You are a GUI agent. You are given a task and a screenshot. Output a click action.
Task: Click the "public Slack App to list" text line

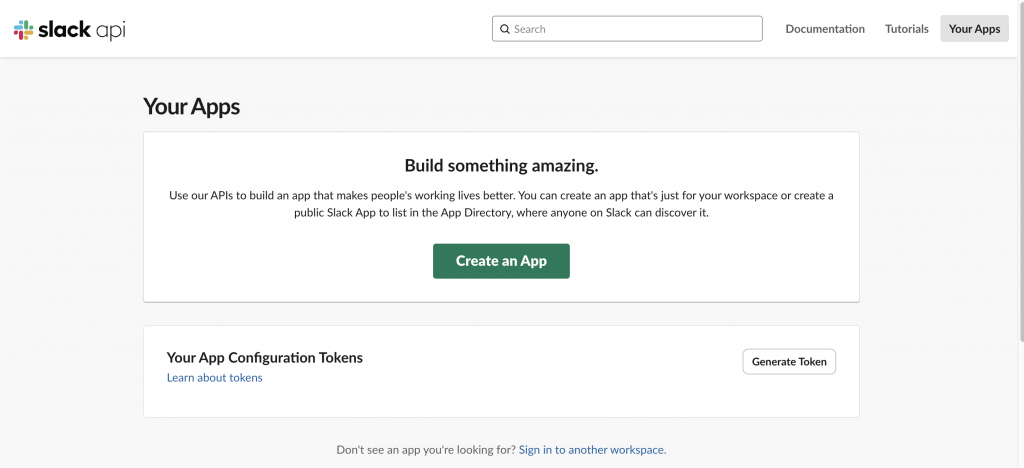coord(501,213)
